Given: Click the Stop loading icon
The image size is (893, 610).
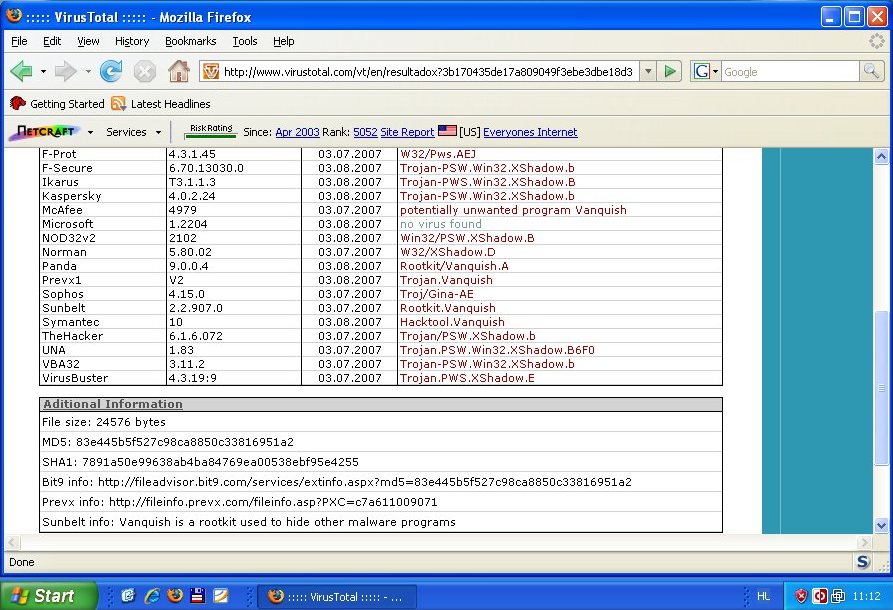Looking at the screenshot, I should coord(145,72).
